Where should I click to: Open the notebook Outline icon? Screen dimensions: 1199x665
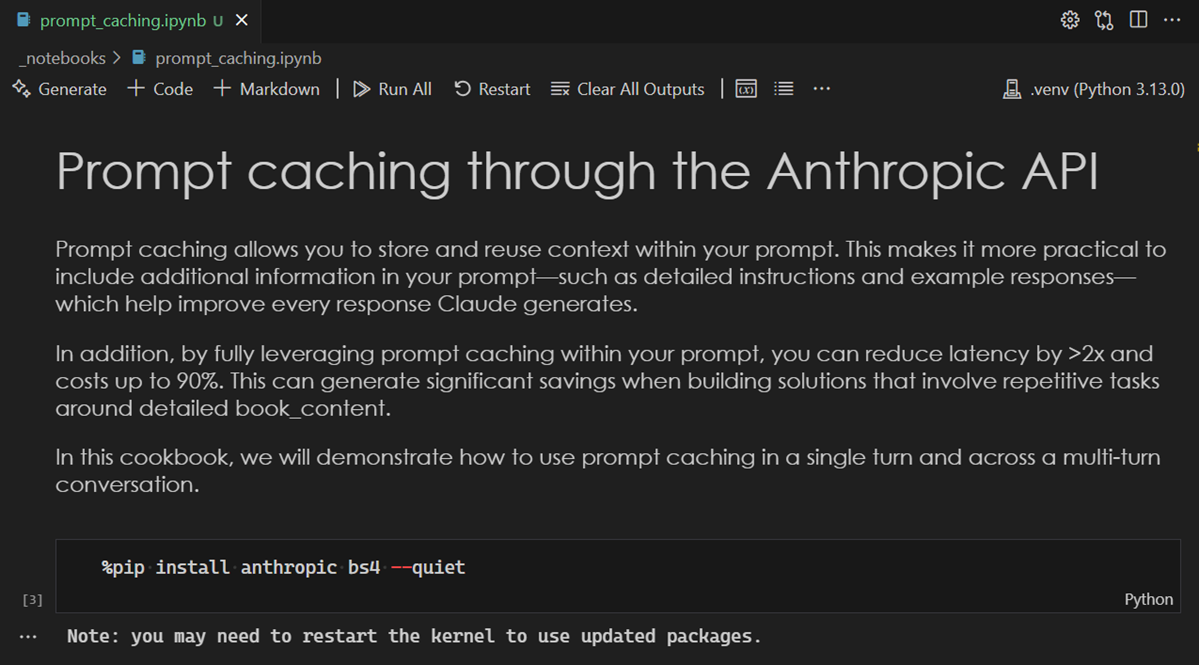point(783,88)
